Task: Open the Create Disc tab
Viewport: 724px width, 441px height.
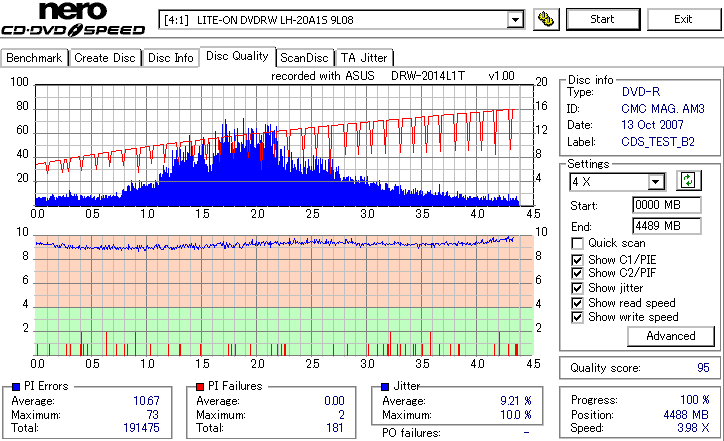Action: click(x=105, y=58)
